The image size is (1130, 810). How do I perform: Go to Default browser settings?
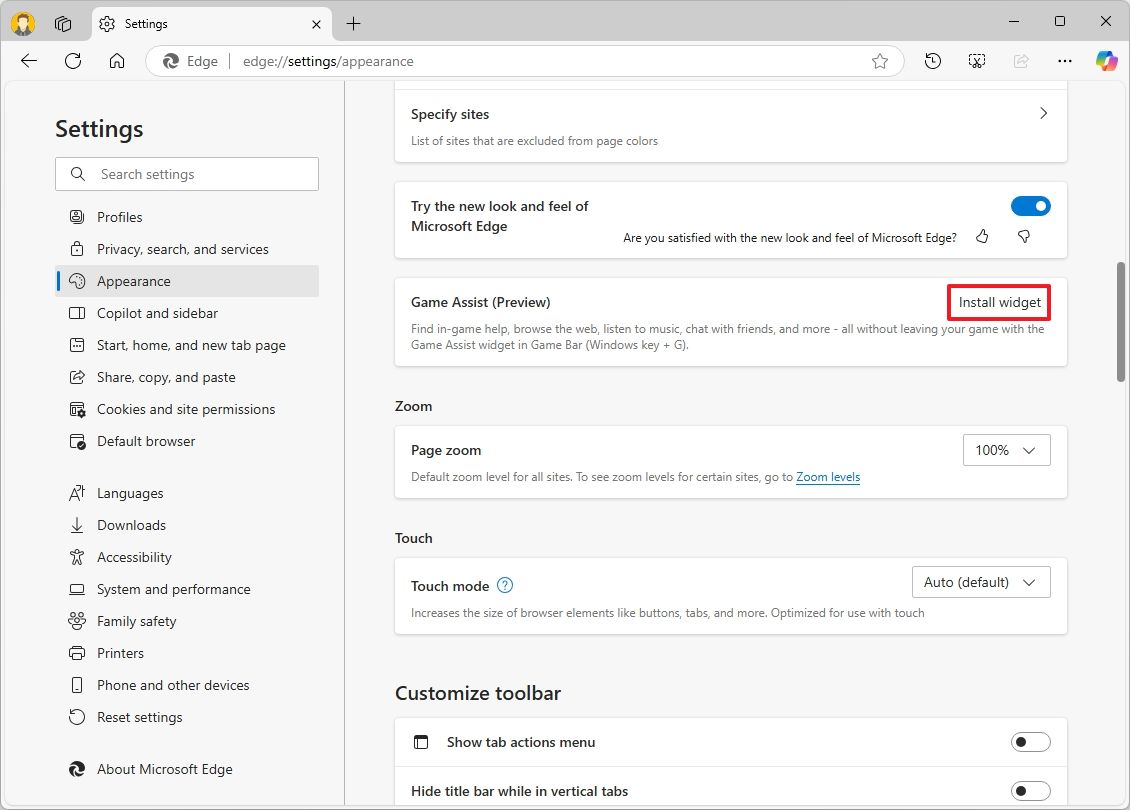[x=187, y=441]
